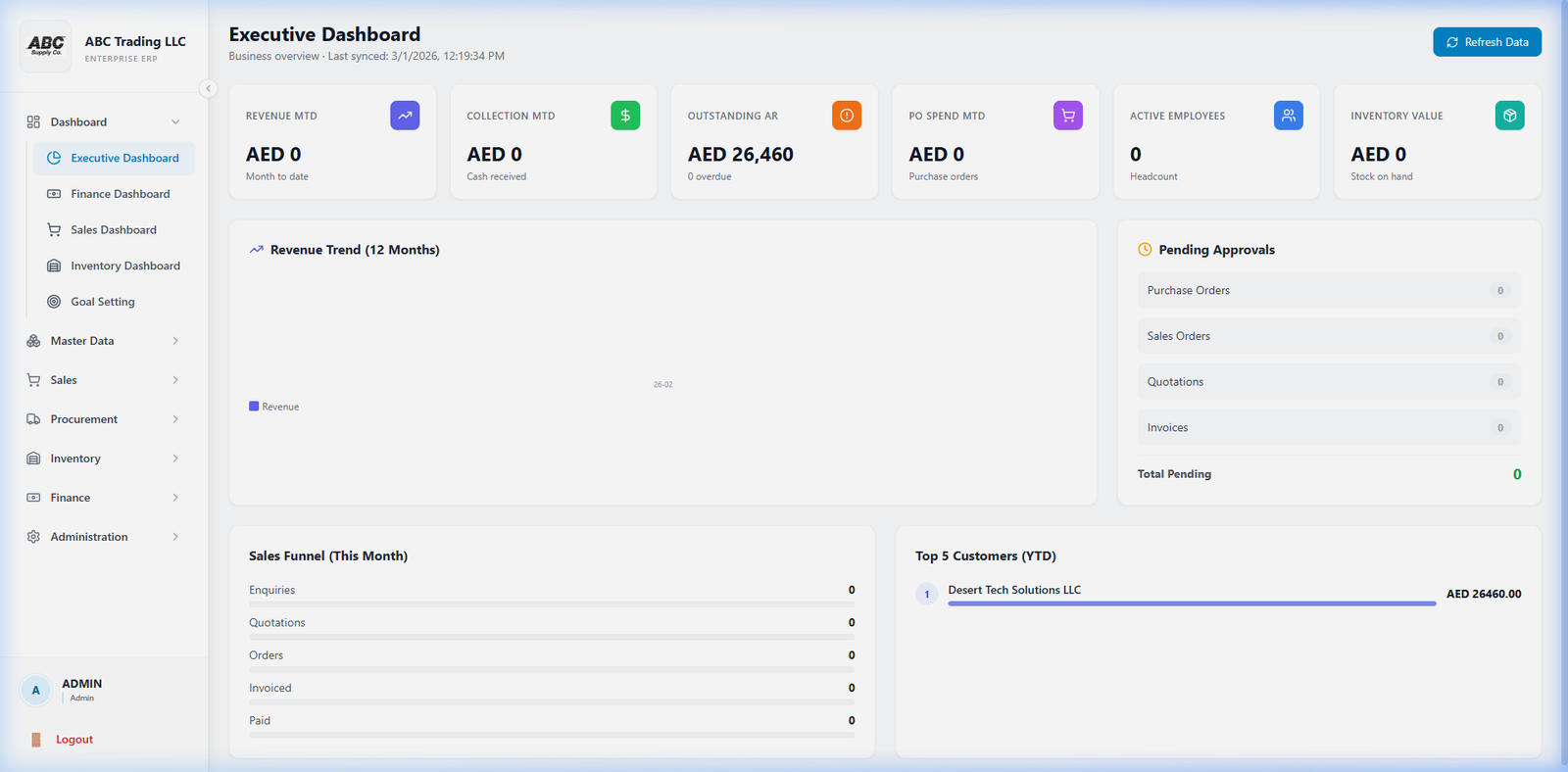This screenshot has width=1568, height=772.
Task: Collapse the sidebar with the arrow button
Action: click(208, 88)
